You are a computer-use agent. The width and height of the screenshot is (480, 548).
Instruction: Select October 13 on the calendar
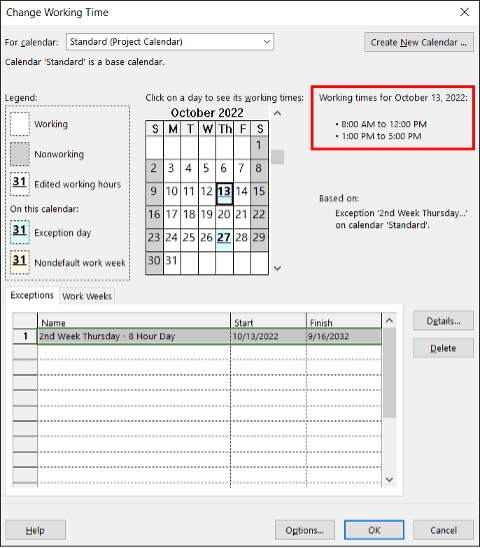224,193
